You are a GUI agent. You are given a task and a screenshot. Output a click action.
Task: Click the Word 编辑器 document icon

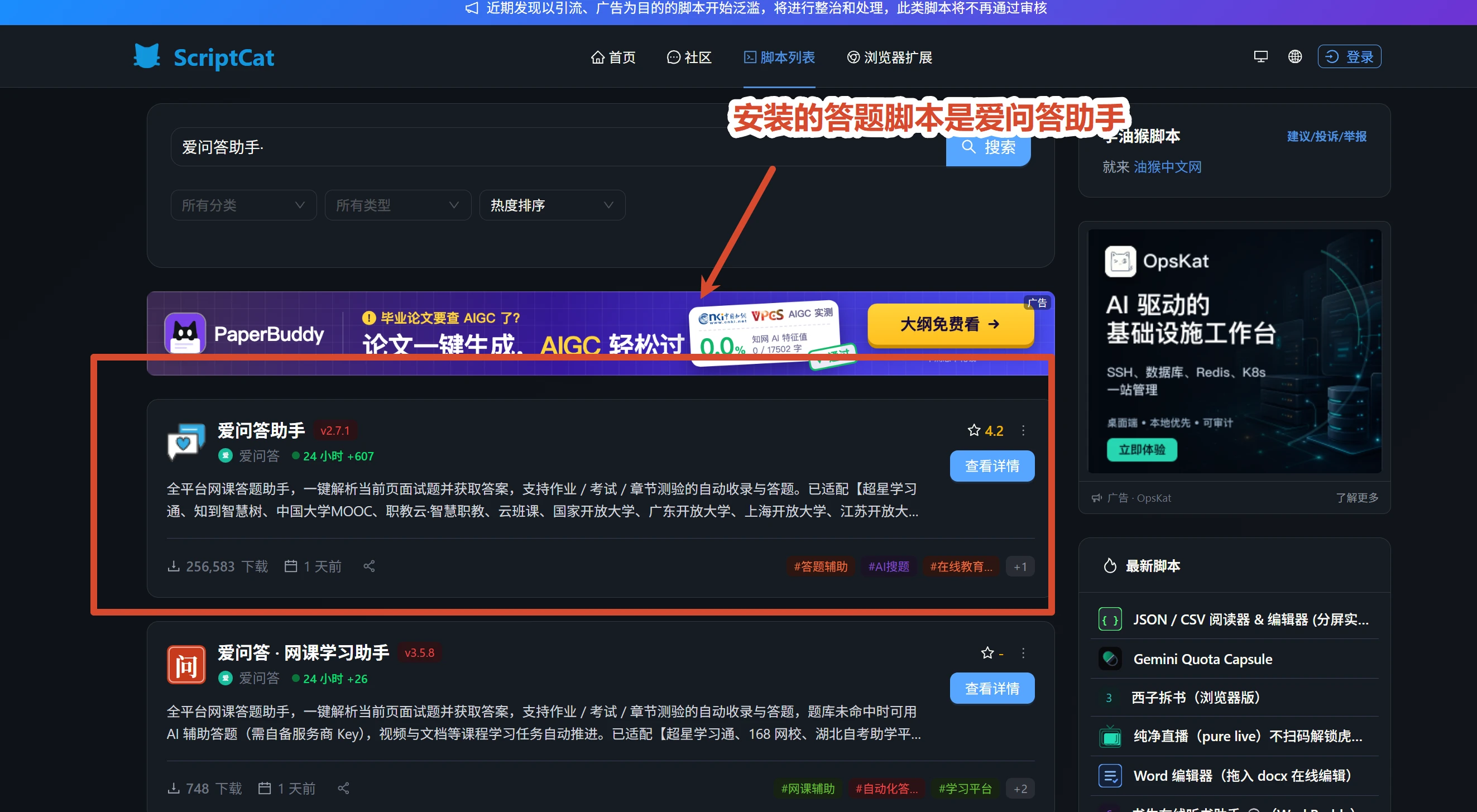[1110, 776]
